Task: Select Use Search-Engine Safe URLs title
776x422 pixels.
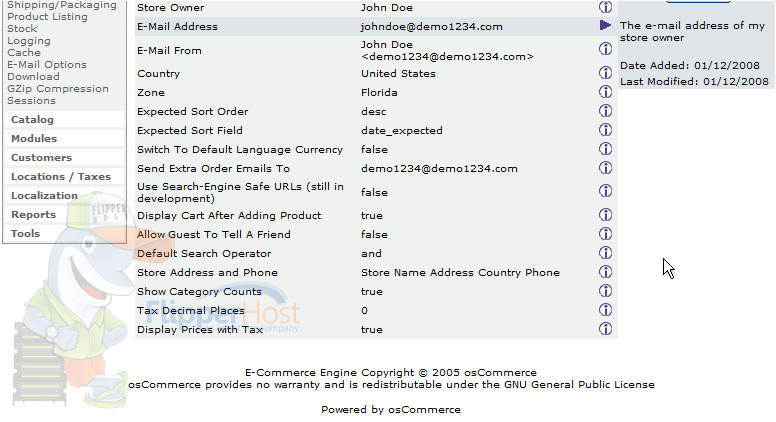Action: click(241, 192)
